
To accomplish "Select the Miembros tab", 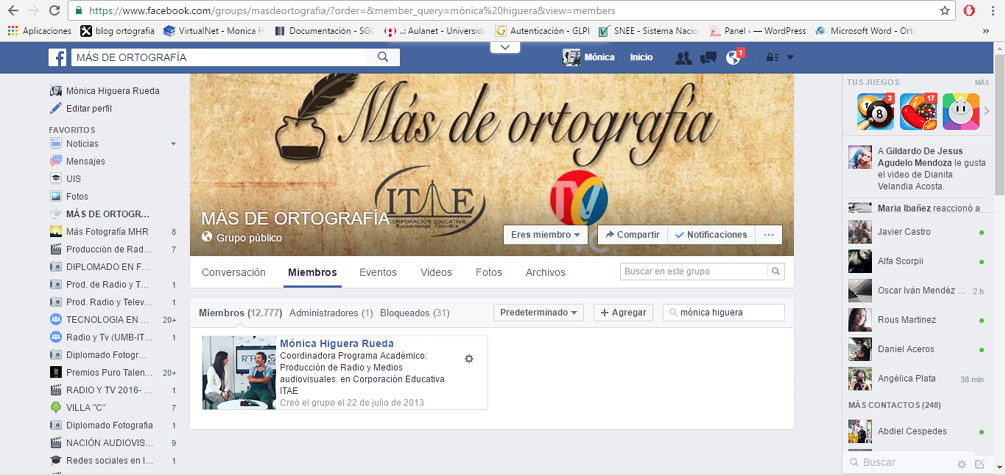I will pyautogui.click(x=312, y=272).
